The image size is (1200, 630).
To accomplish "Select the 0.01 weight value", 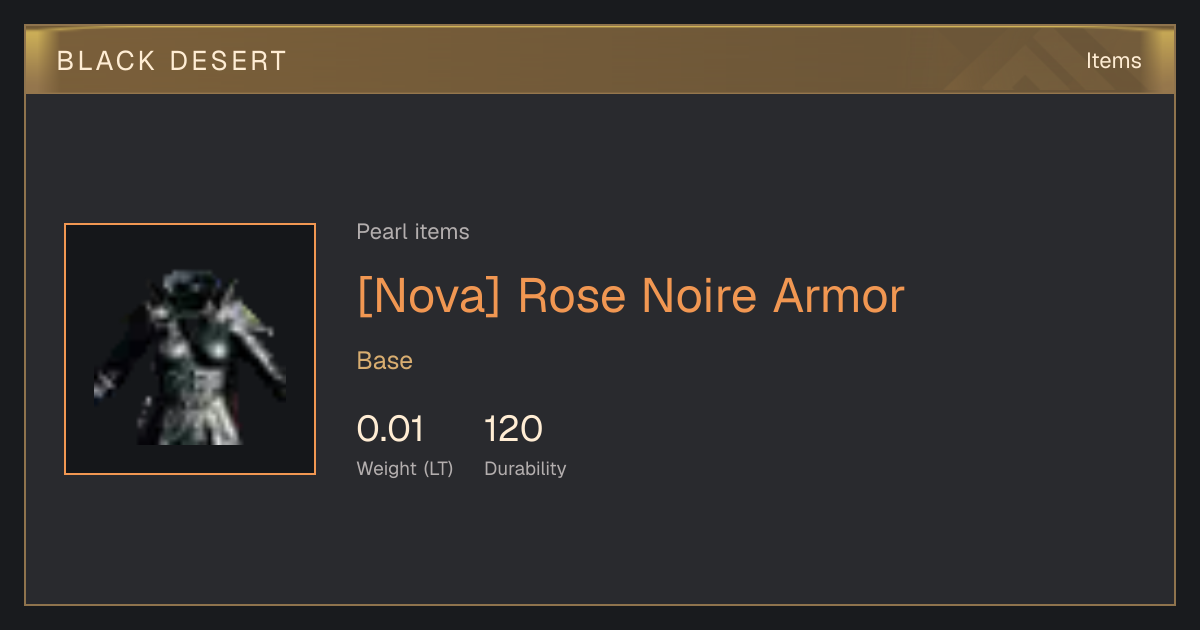I will (x=390, y=429).
